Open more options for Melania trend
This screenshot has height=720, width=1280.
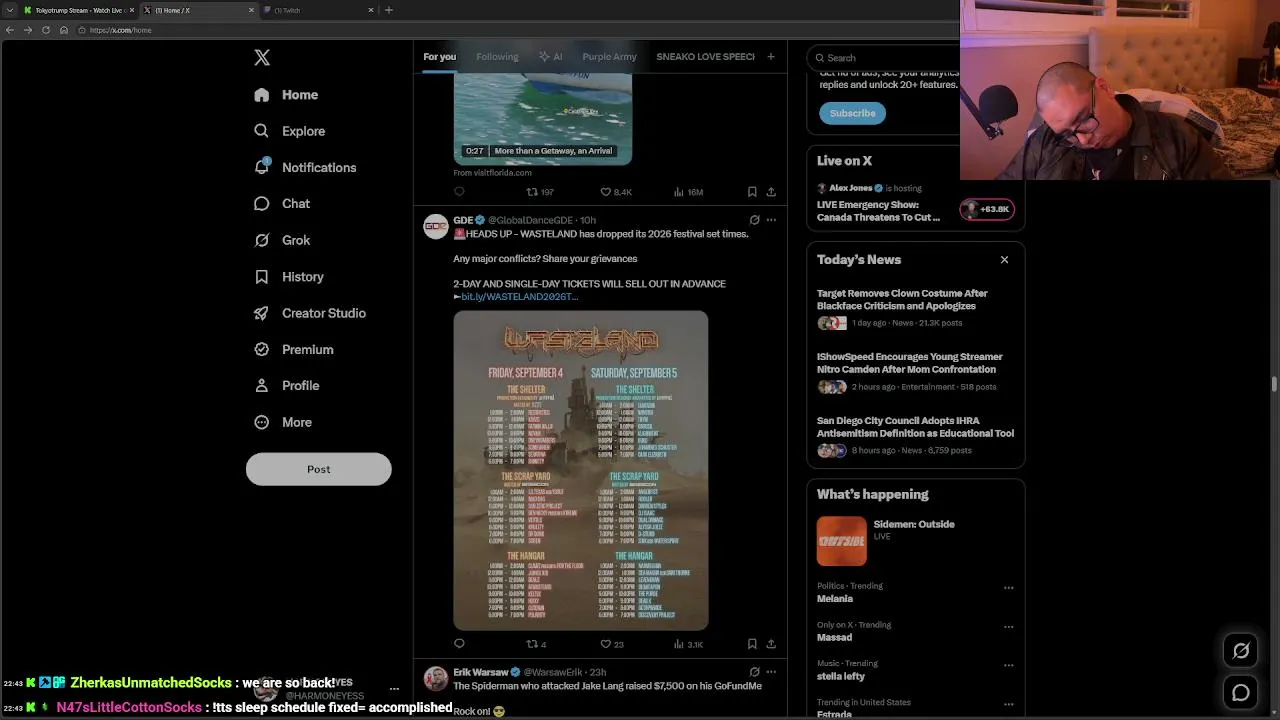click(x=1008, y=588)
